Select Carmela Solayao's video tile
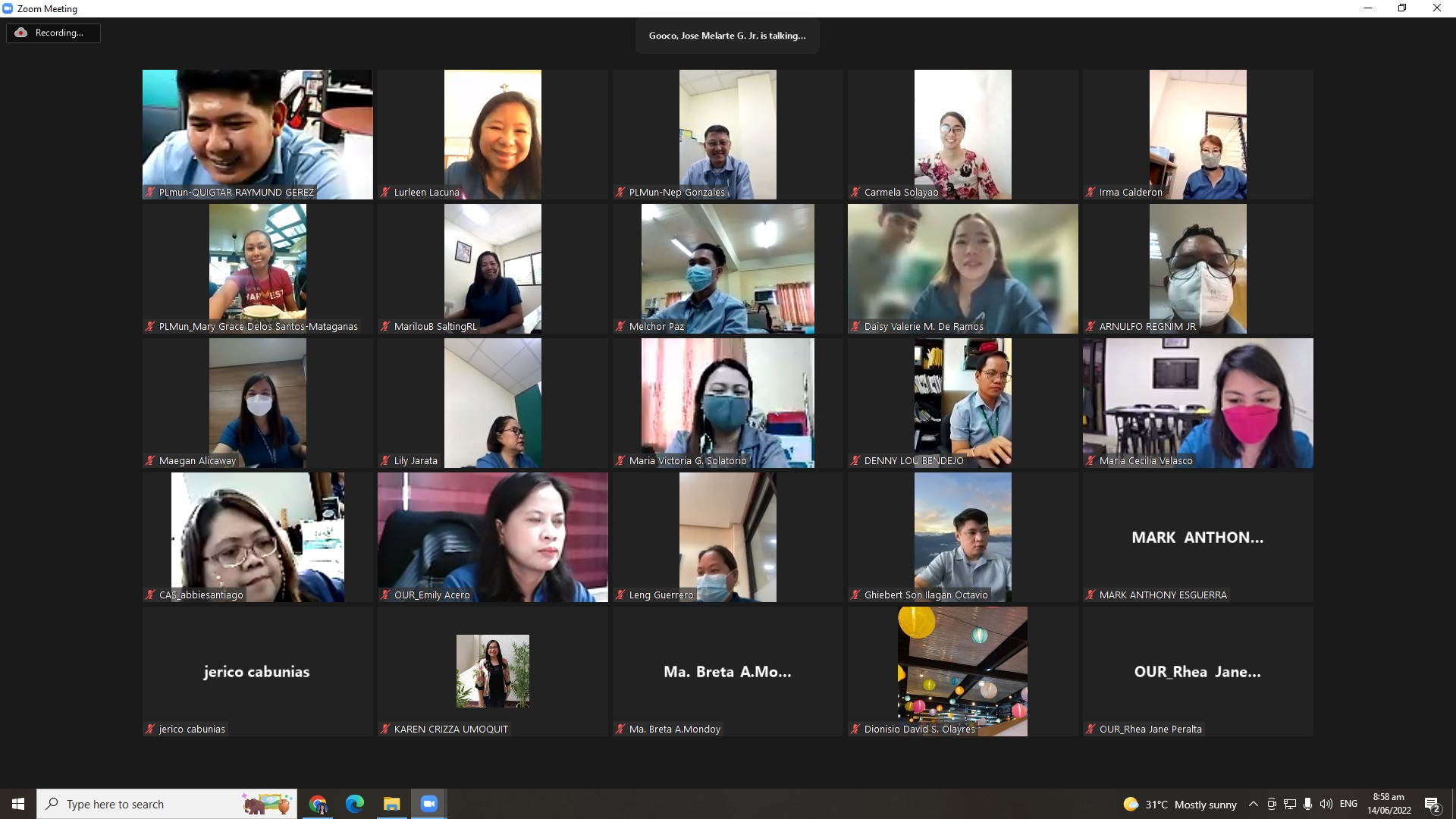 click(963, 134)
